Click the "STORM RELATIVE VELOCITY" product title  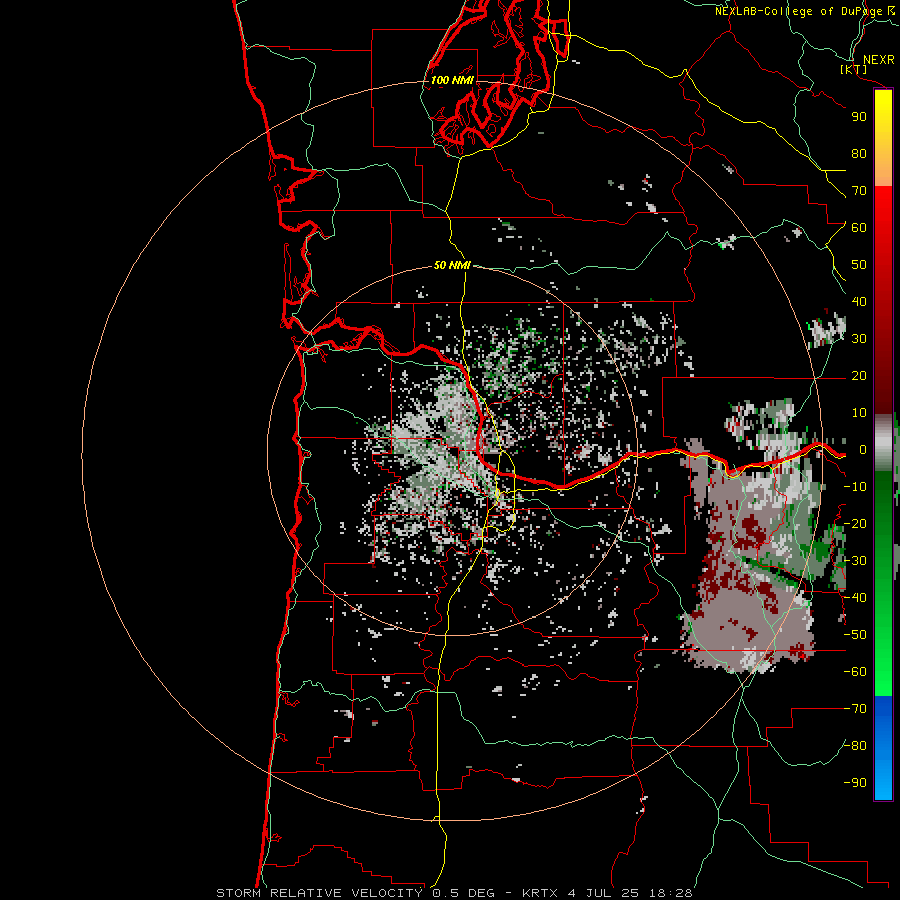[320, 893]
